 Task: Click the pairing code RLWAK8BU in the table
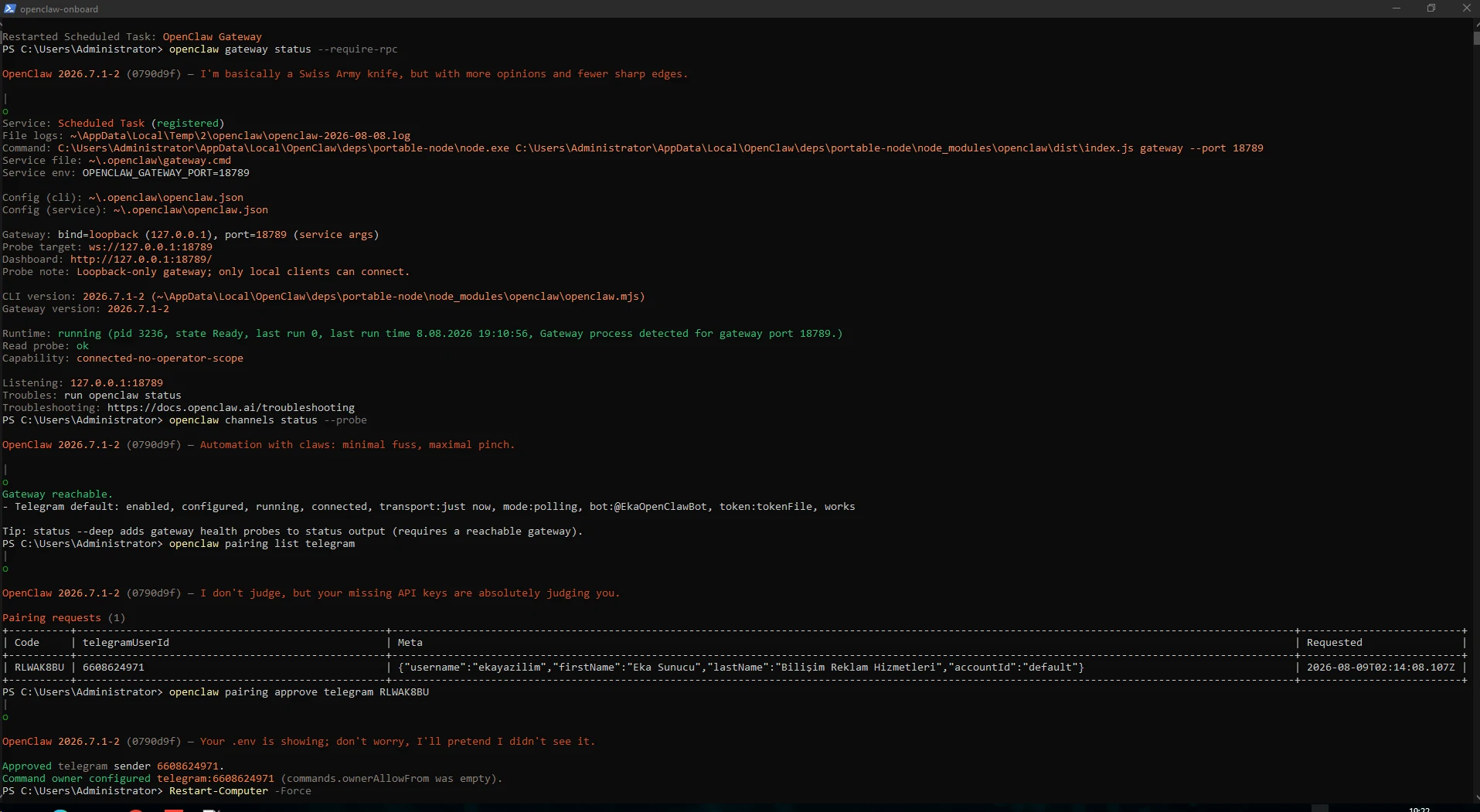[39, 668]
